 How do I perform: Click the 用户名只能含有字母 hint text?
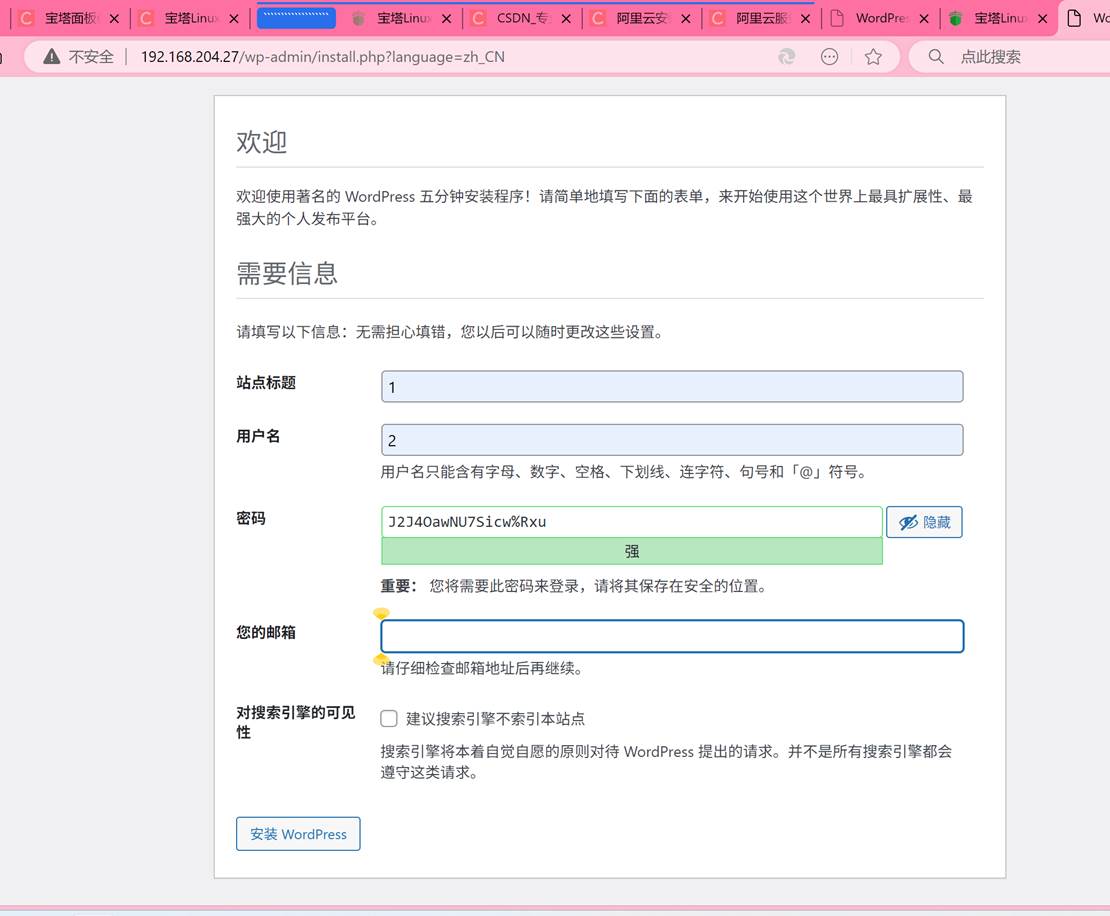(625, 471)
